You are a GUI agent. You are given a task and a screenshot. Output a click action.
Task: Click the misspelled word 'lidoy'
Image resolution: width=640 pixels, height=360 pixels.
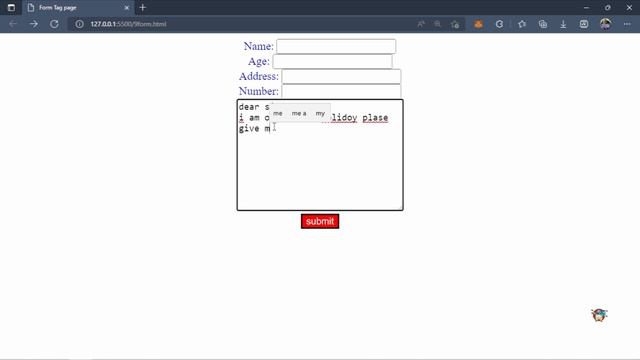(x=344, y=118)
